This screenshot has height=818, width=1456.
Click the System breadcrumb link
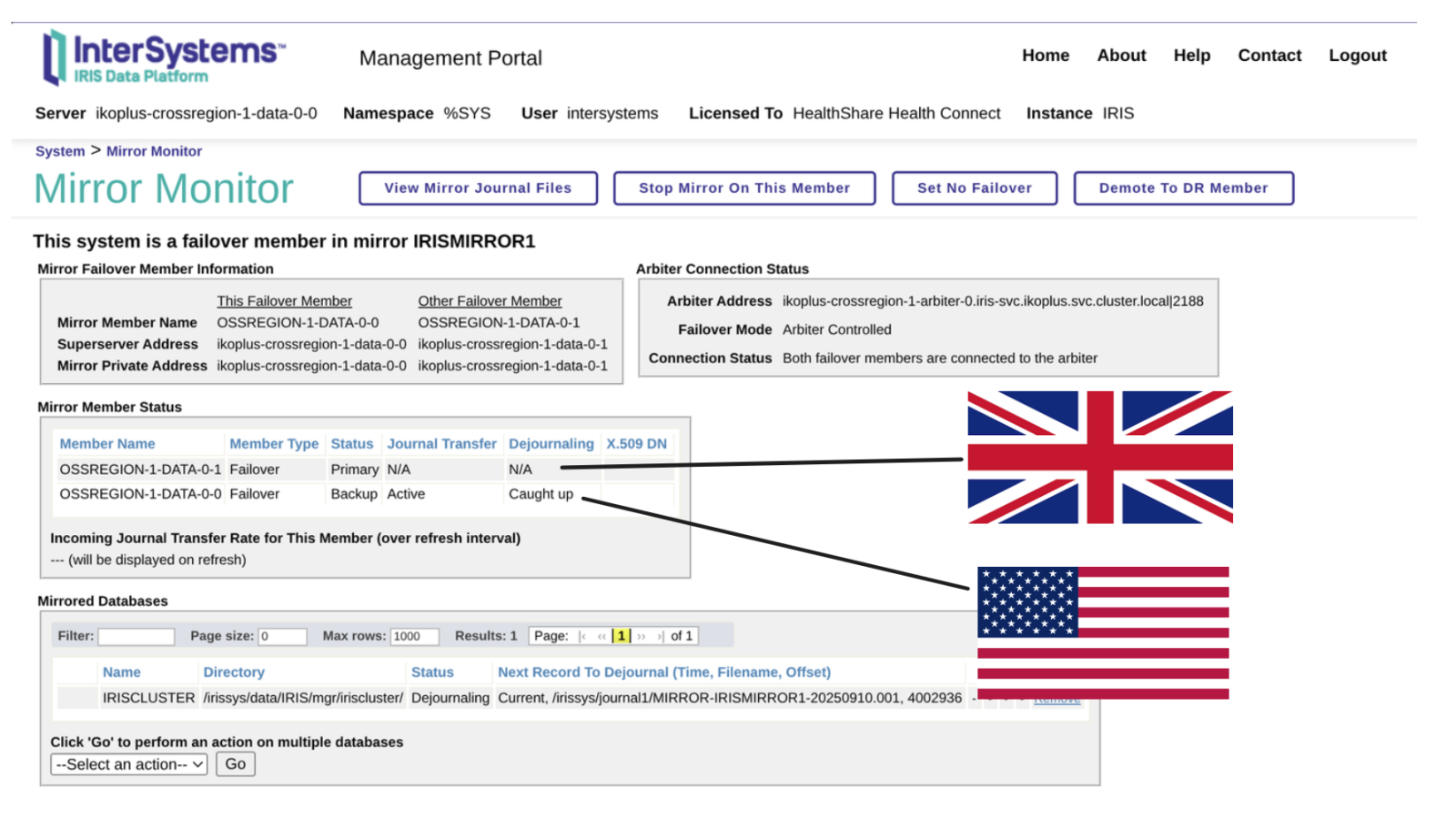(x=60, y=151)
